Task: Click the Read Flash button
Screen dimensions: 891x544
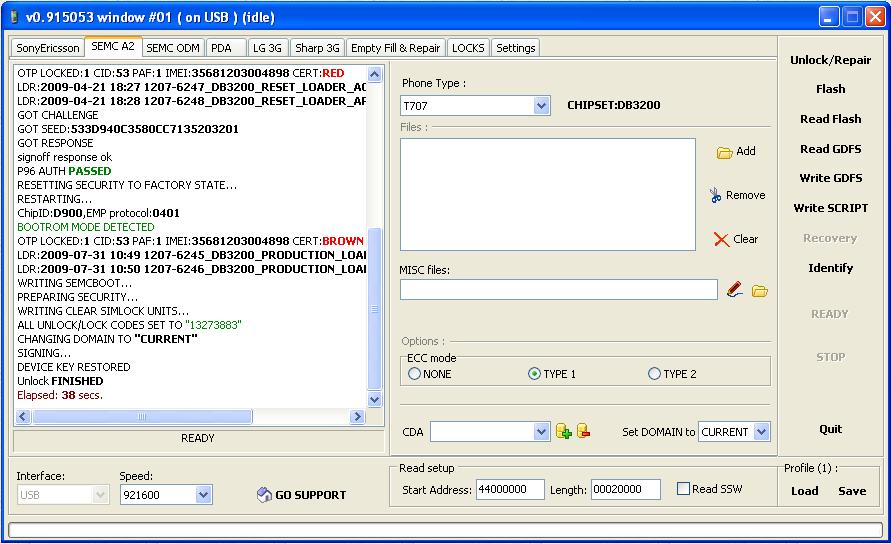Action: pyautogui.click(x=830, y=119)
